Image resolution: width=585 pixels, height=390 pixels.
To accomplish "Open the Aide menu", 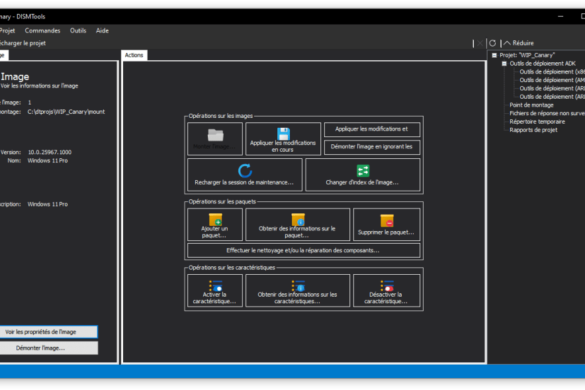I will pyautogui.click(x=102, y=31).
